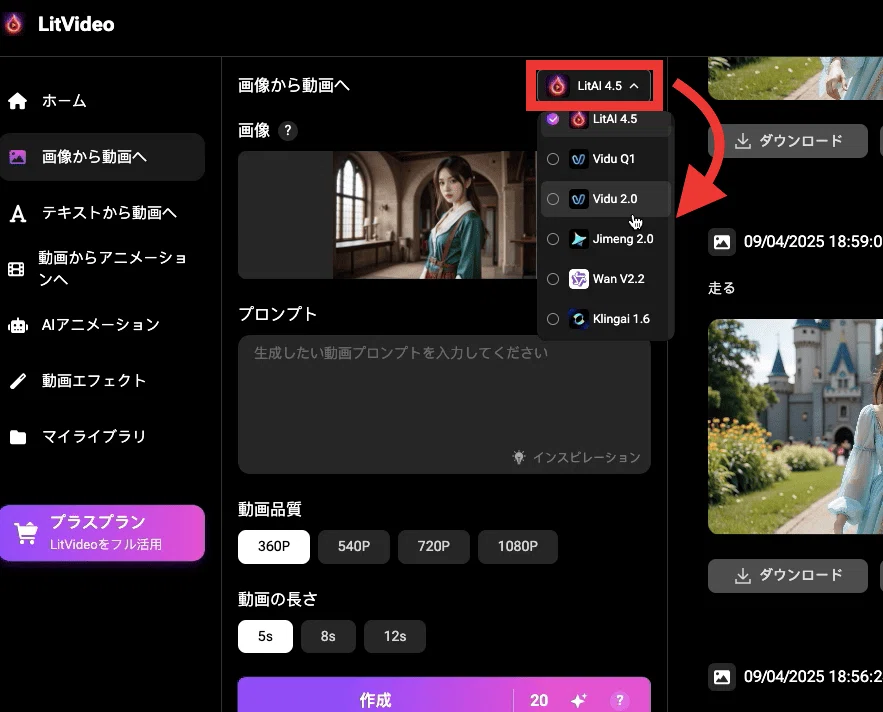Set video length to 8s
This screenshot has height=712, width=883.
(328, 636)
